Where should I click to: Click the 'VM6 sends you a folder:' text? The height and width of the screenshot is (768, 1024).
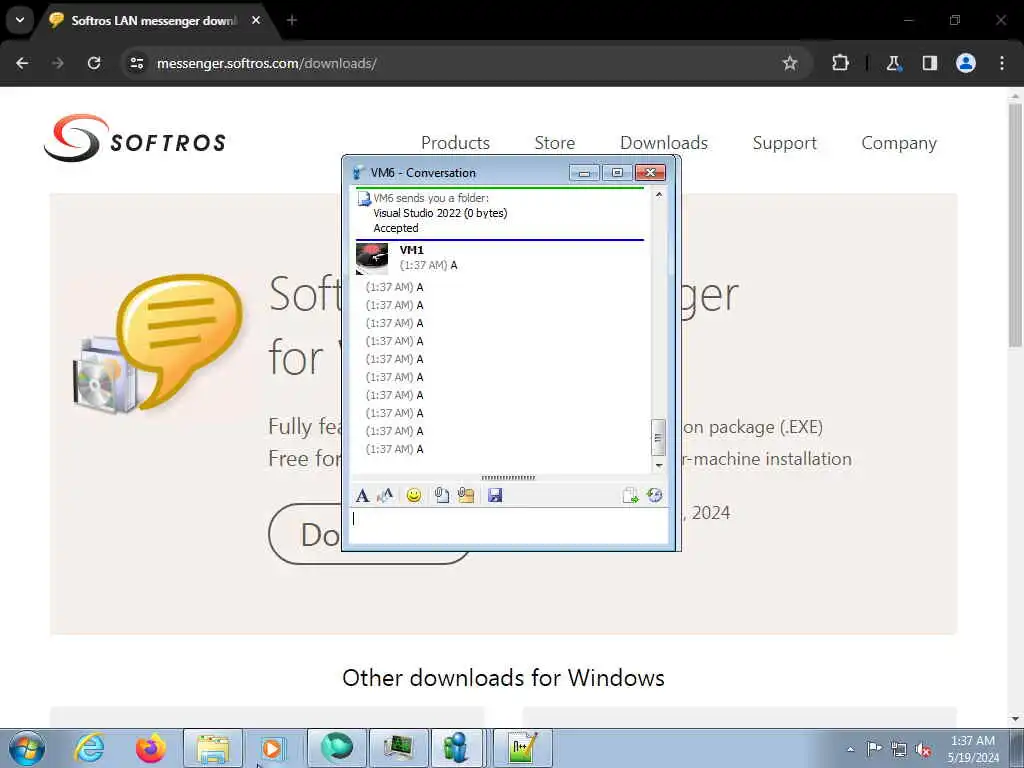tap(431, 198)
